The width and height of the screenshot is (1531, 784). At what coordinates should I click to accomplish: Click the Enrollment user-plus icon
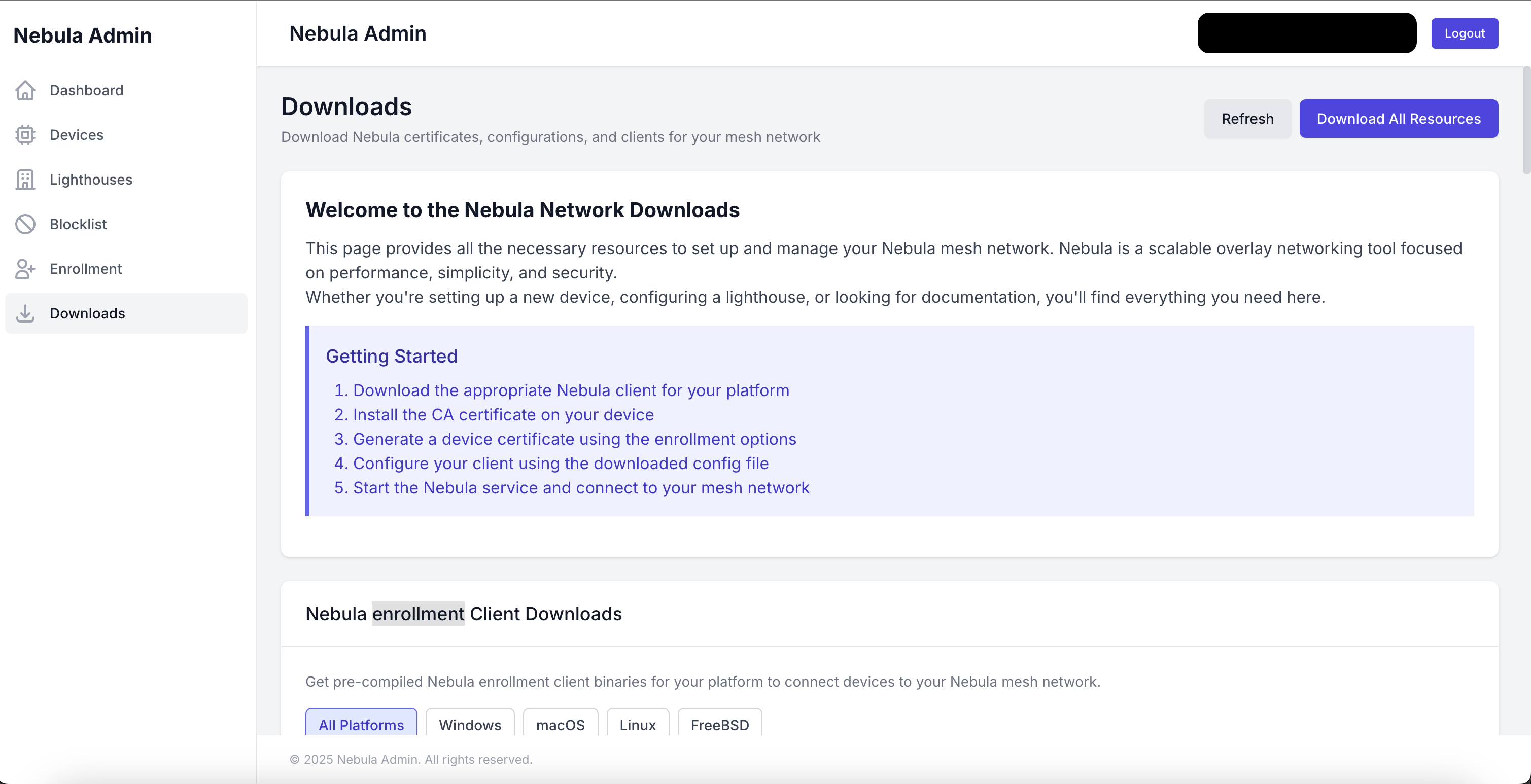coord(25,268)
